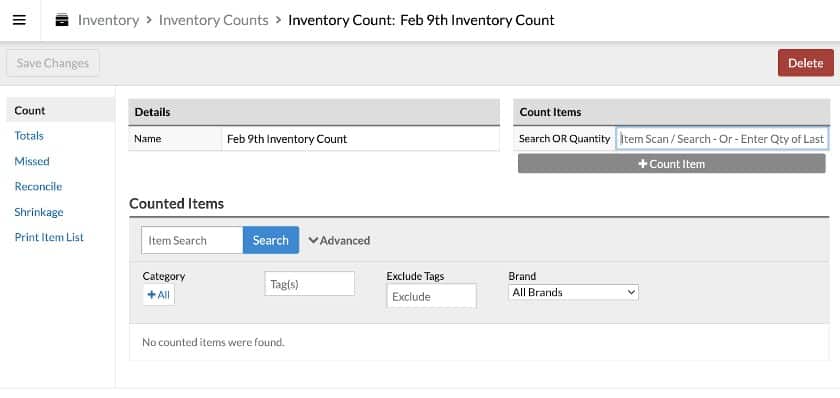Go to Inventory in the breadcrumb
The width and height of the screenshot is (840, 398).
coord(108,20)
